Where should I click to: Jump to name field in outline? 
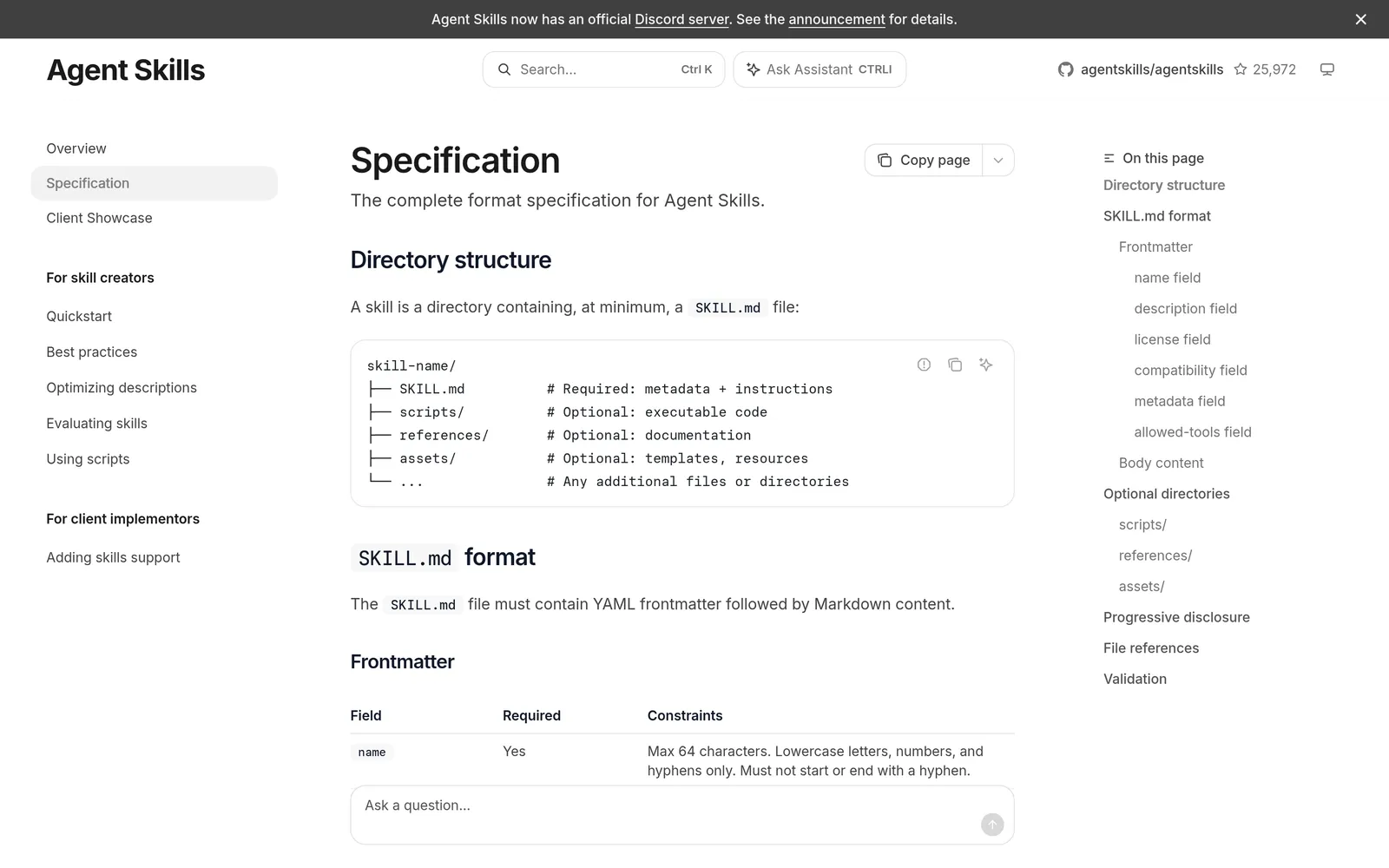tap(1168, 278)
